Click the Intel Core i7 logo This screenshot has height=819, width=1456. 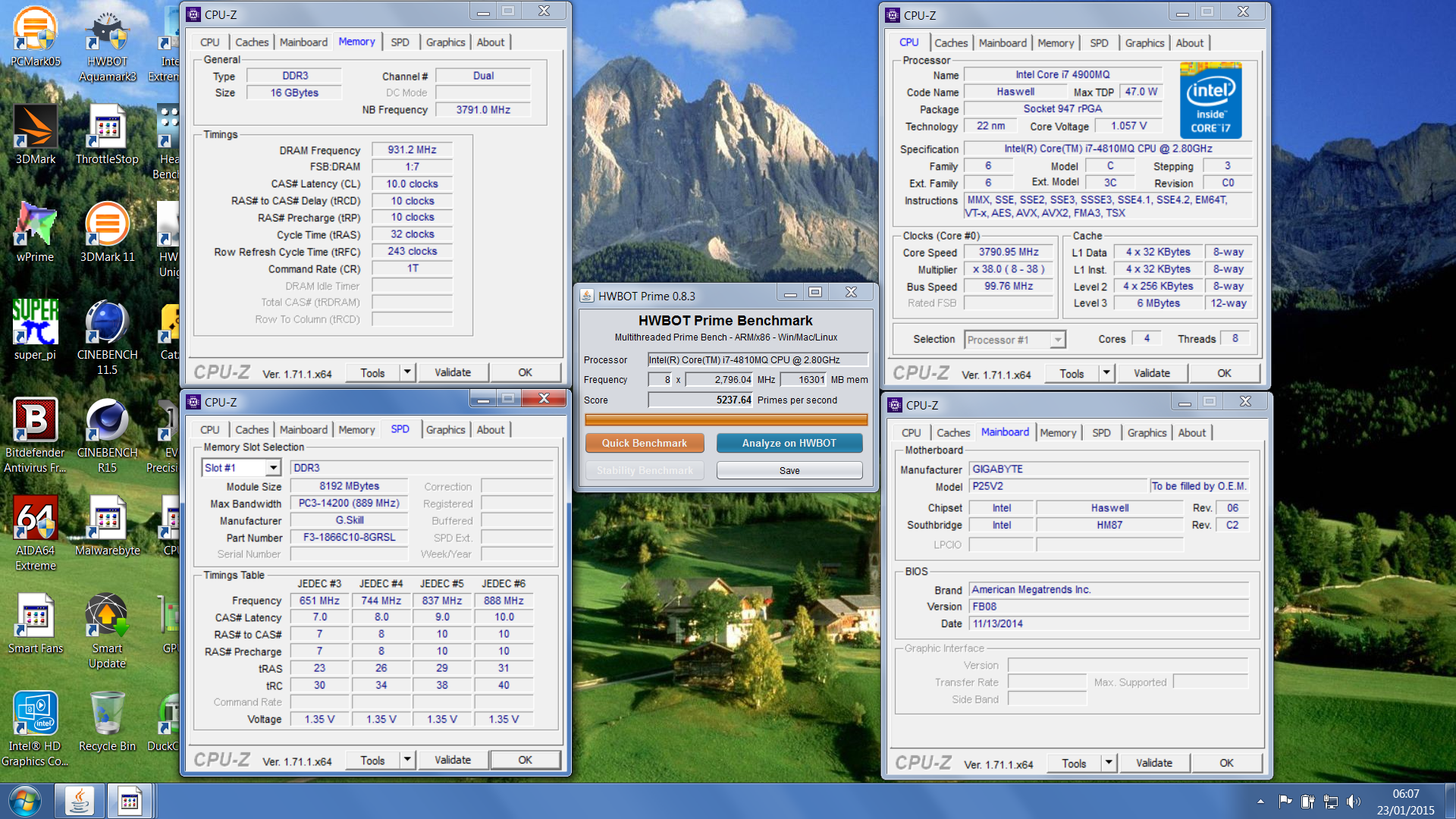tap(1210, 101)
